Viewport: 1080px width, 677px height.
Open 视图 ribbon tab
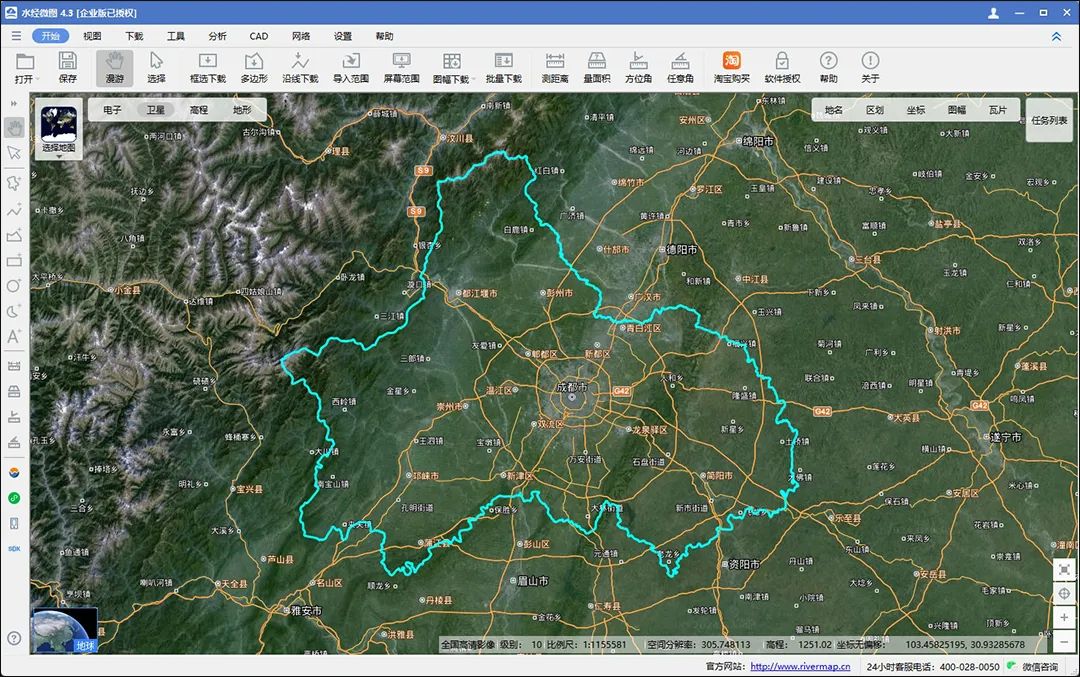click(x=92, y=36)
